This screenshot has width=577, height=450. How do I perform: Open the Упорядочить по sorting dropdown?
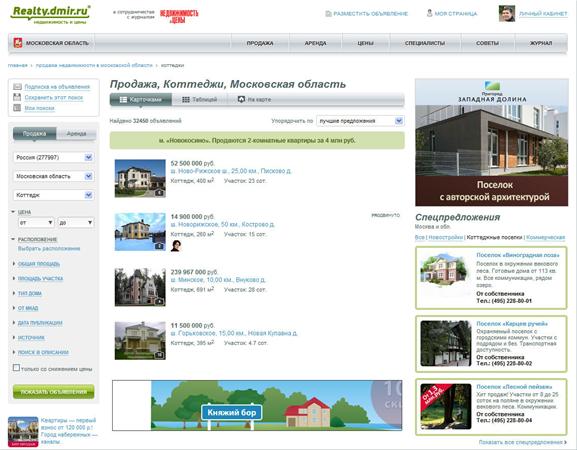click(360, 121)
